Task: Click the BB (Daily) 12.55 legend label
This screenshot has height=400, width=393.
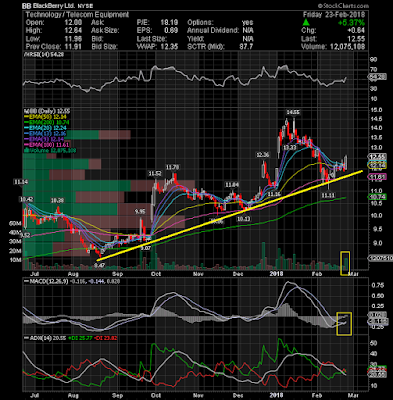Action: pos(47,111)
